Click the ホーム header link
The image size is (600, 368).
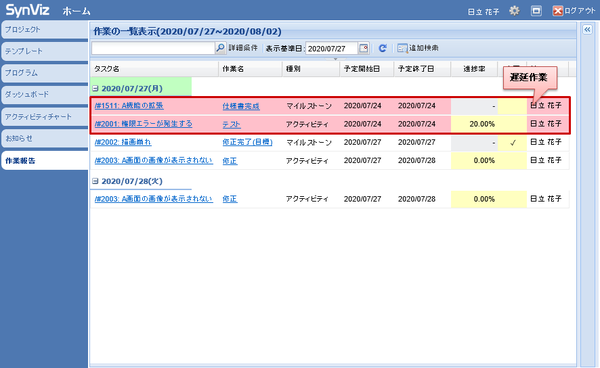click(x=76, y=11)
